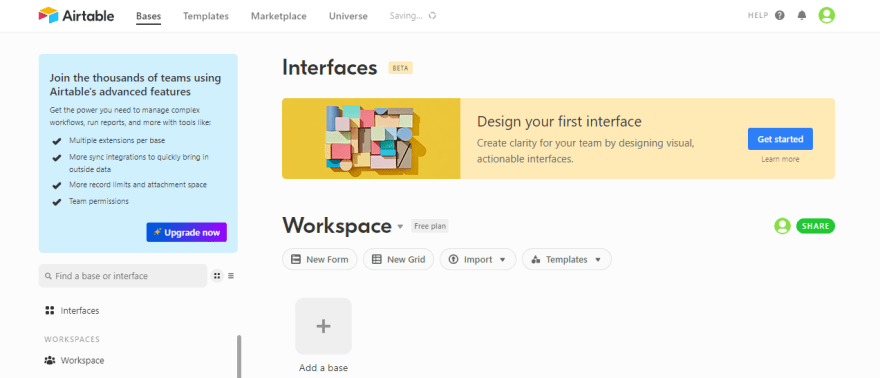Open the Bases tab
Screen dimensions: 880x378
tap(148, 16)
